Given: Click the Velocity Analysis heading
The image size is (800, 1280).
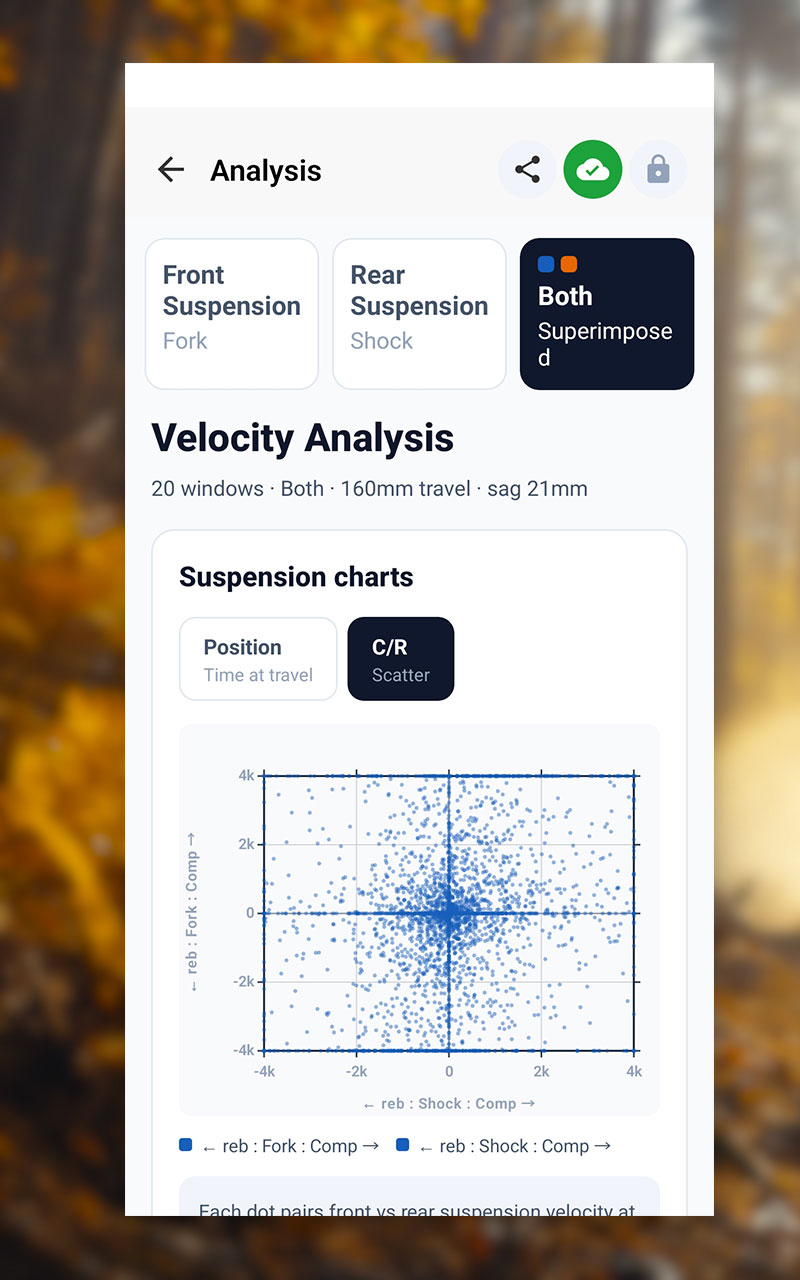Looking at the screenshot, I should 302,438.
